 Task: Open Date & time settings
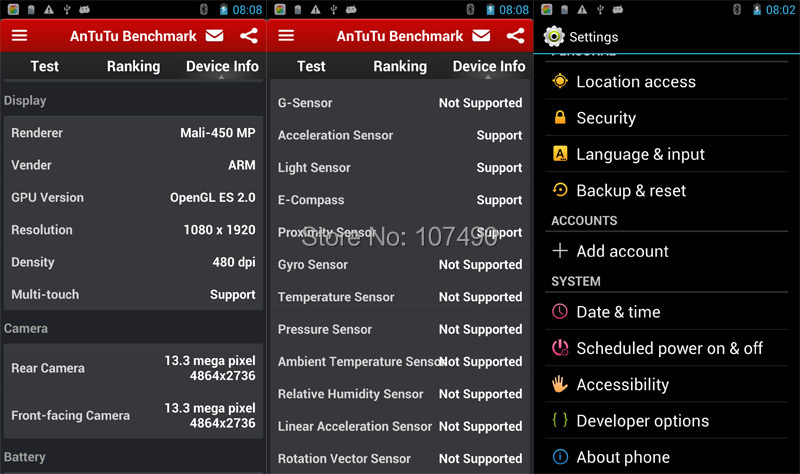[667, 311]
